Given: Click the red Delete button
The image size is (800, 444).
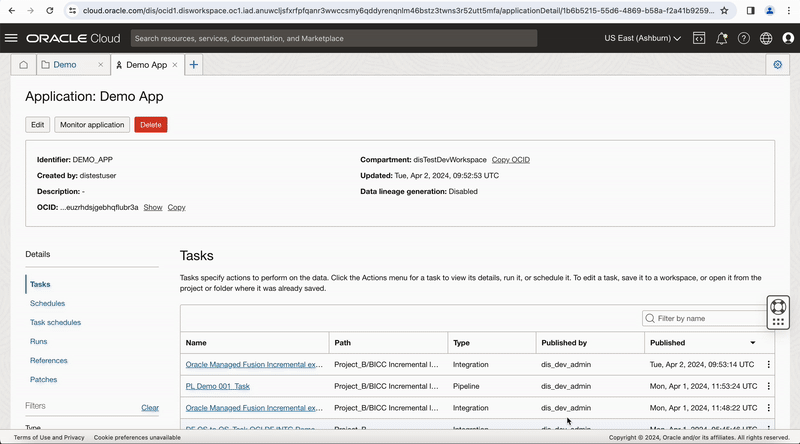Looking at the screenshot, I should [151, 125].
